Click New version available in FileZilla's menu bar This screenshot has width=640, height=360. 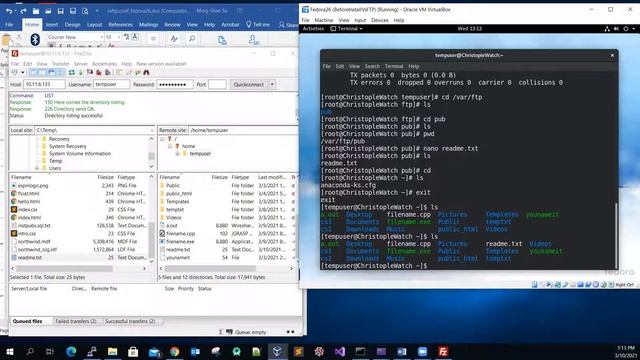161,64
